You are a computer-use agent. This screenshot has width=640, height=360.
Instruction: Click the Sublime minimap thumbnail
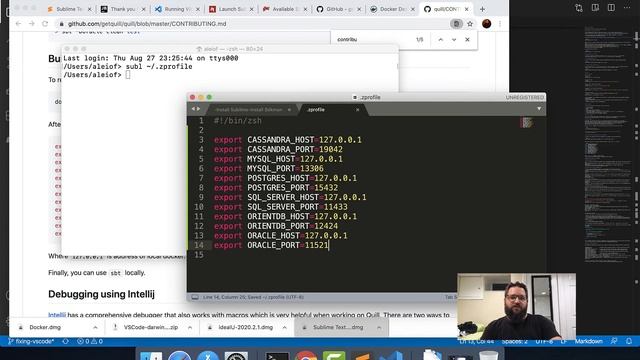coord(527,122)
